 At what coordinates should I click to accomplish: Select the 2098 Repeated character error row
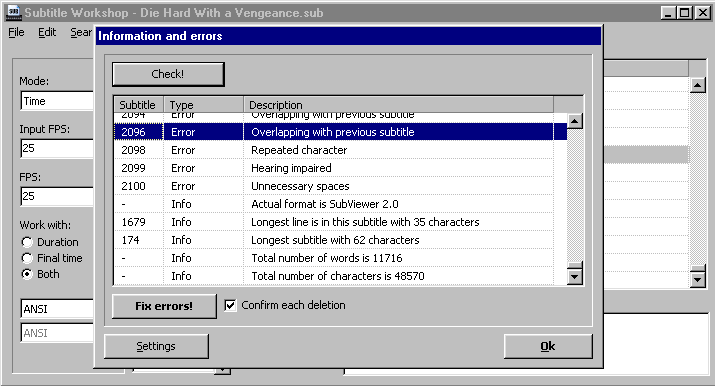click(x=333, y=150)
